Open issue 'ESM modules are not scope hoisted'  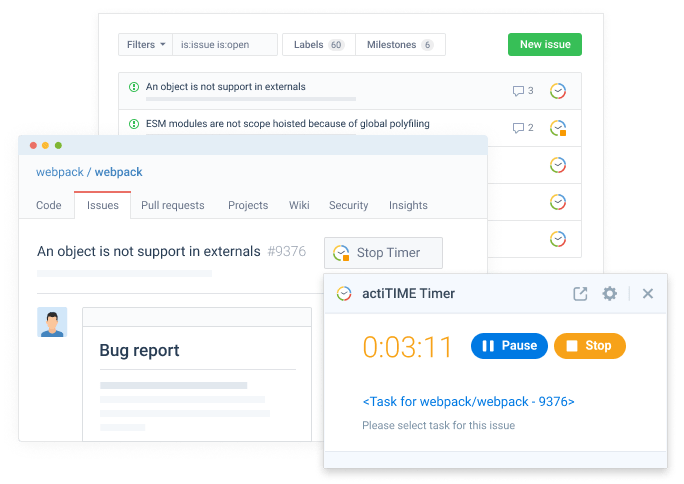coord(287,124)
